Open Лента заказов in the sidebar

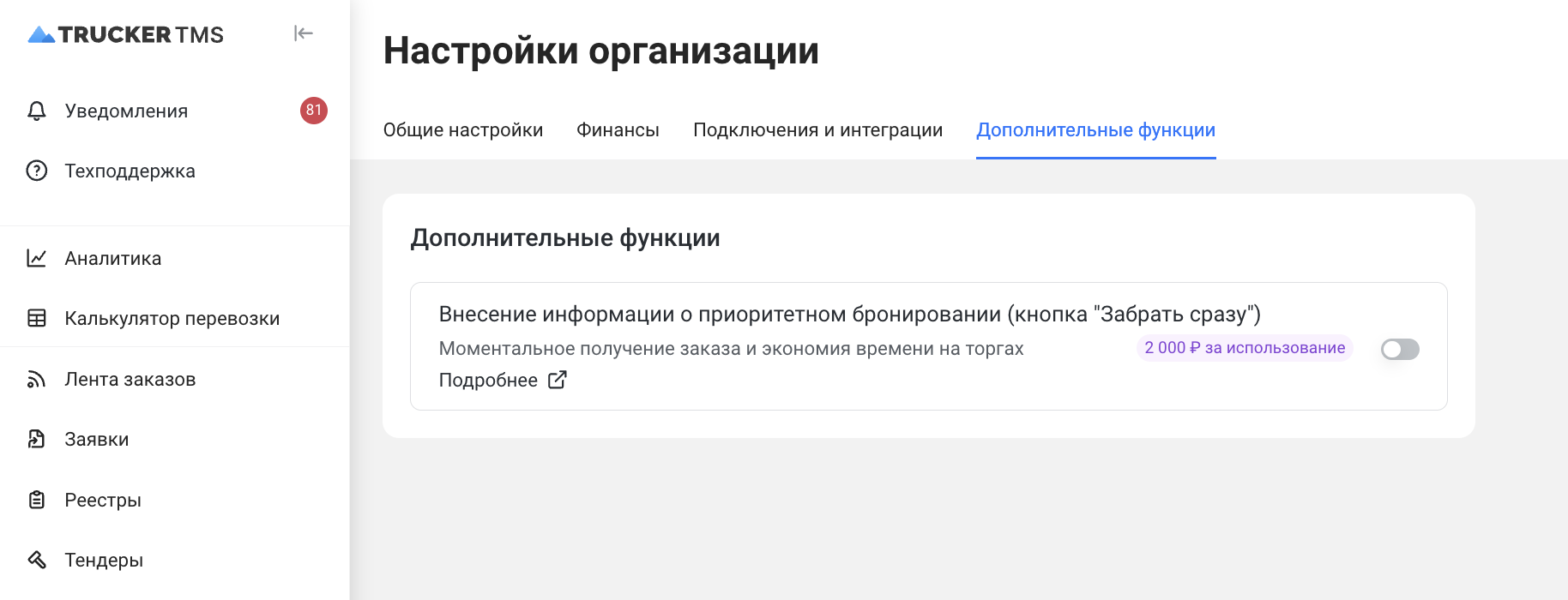(x=130, y=379)
